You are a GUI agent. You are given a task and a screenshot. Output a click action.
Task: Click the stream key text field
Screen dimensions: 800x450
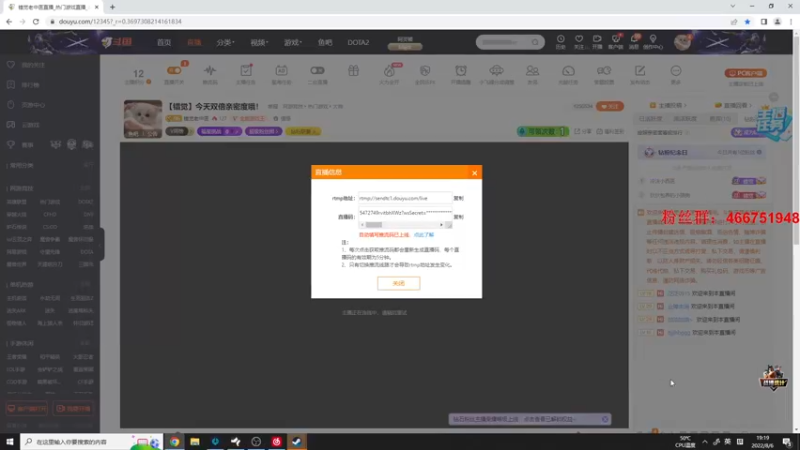point(405,213)
